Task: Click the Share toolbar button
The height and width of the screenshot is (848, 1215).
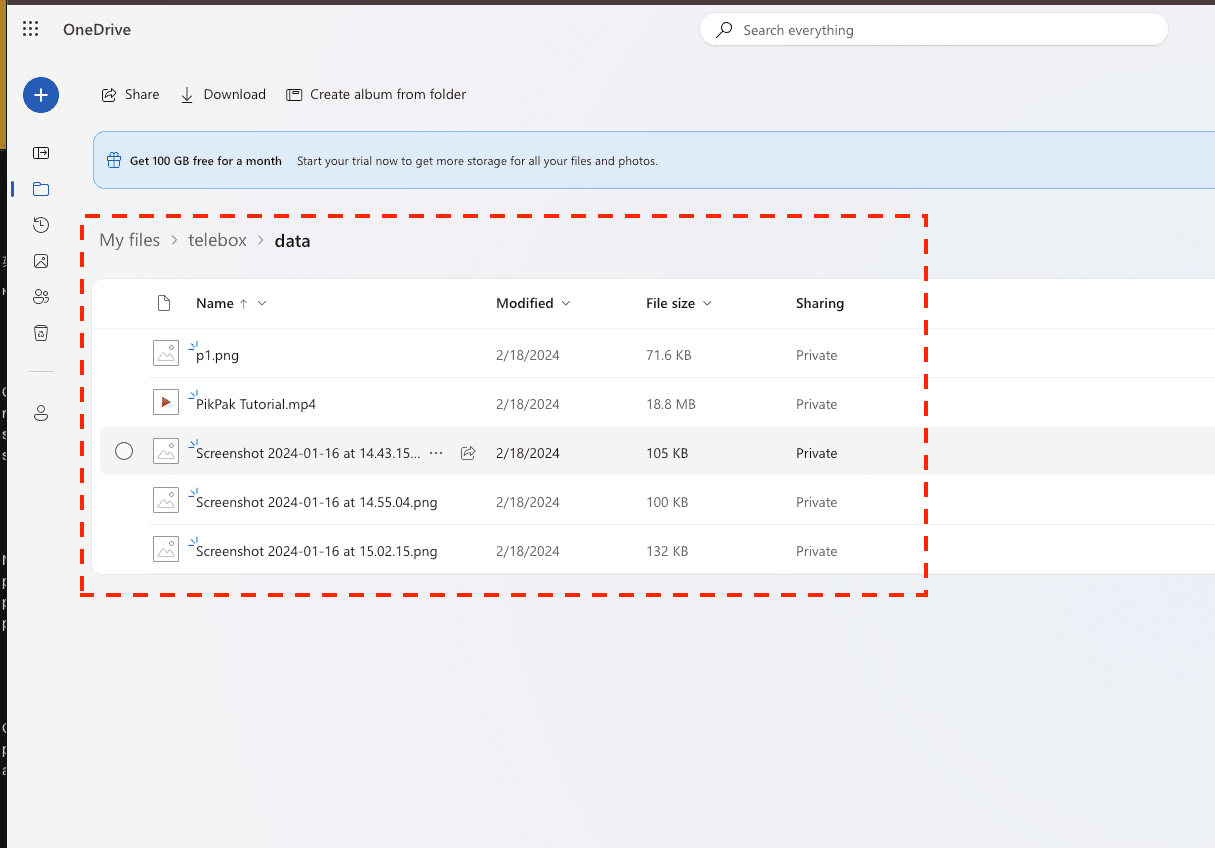Action: click(130, 95)
